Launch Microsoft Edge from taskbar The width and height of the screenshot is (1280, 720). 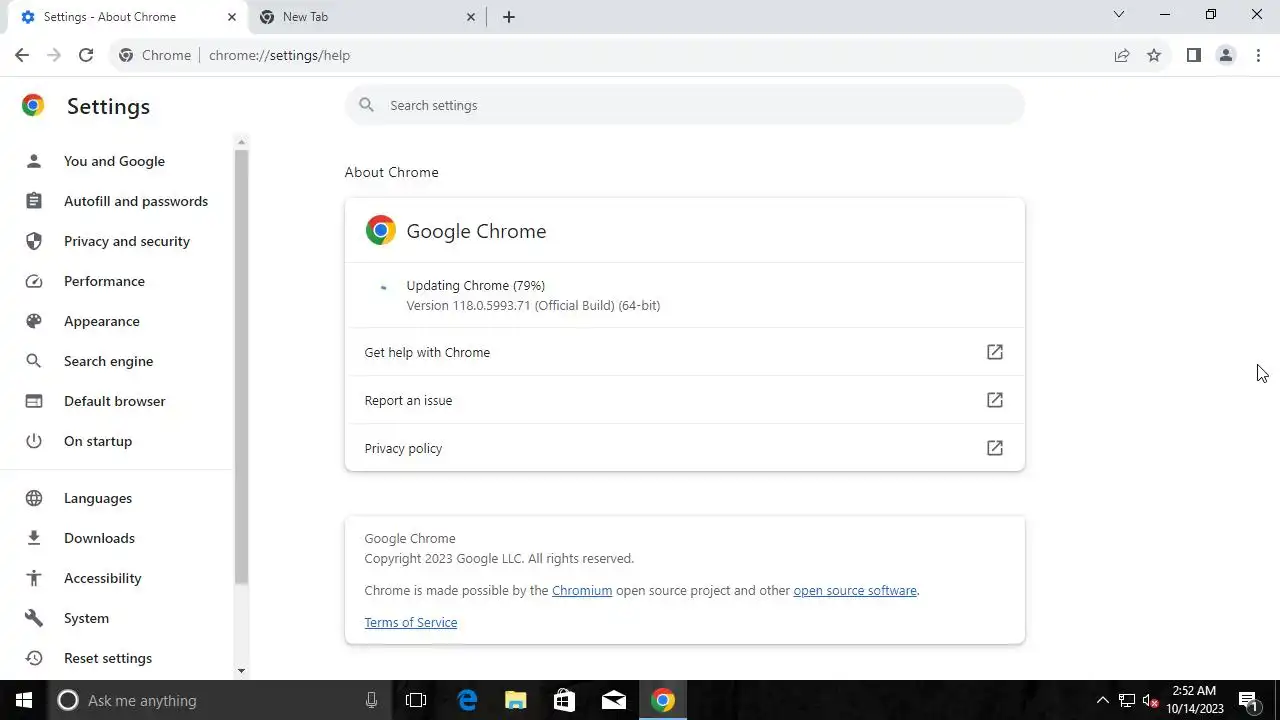pos(467,700)
